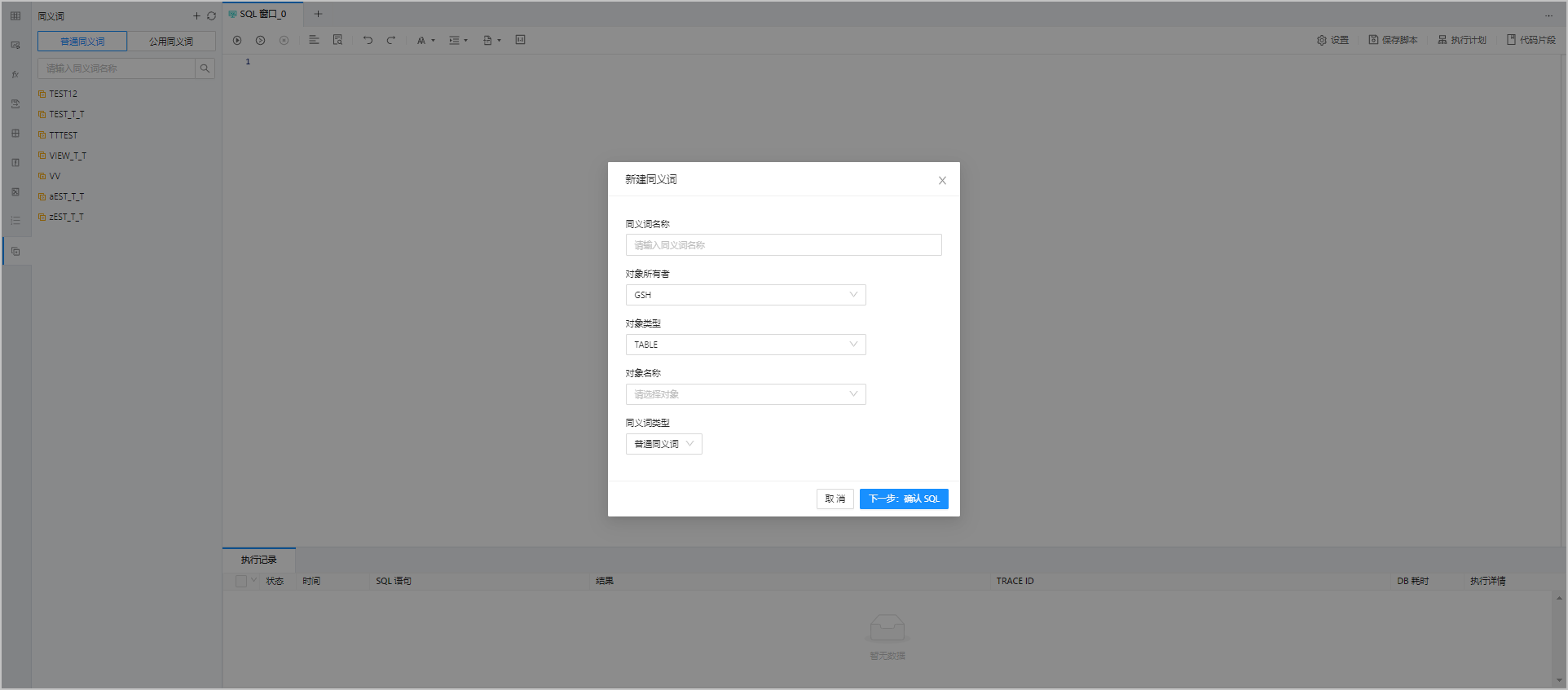Click 保存脚本 save script
The width and height of the screenshot is (1568, 690).
[1393, 40]
